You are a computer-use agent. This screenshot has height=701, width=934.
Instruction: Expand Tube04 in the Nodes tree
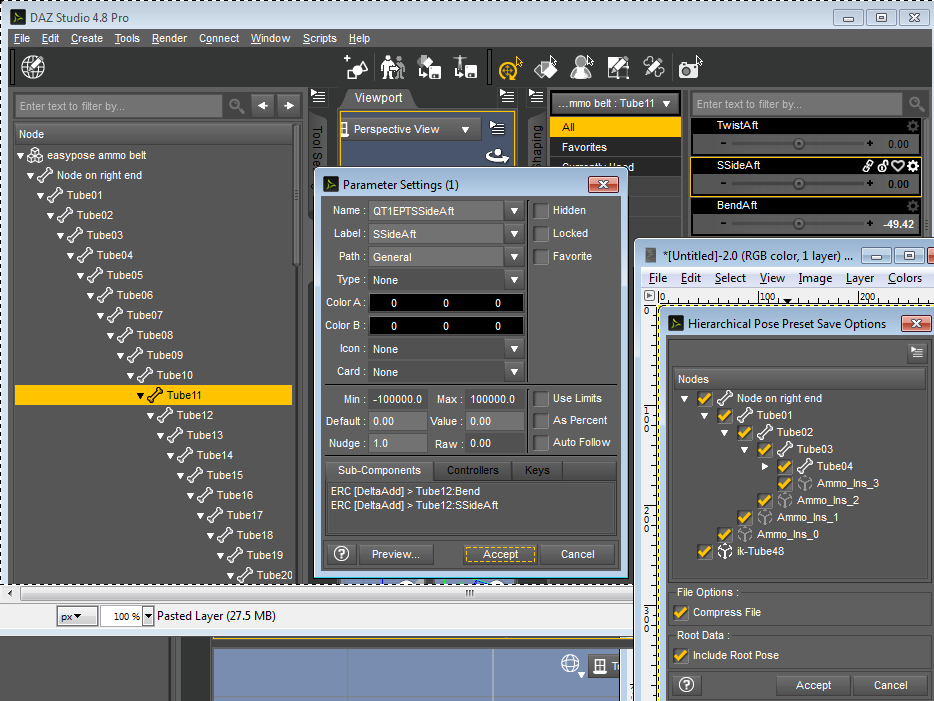(x=765, y=466)
